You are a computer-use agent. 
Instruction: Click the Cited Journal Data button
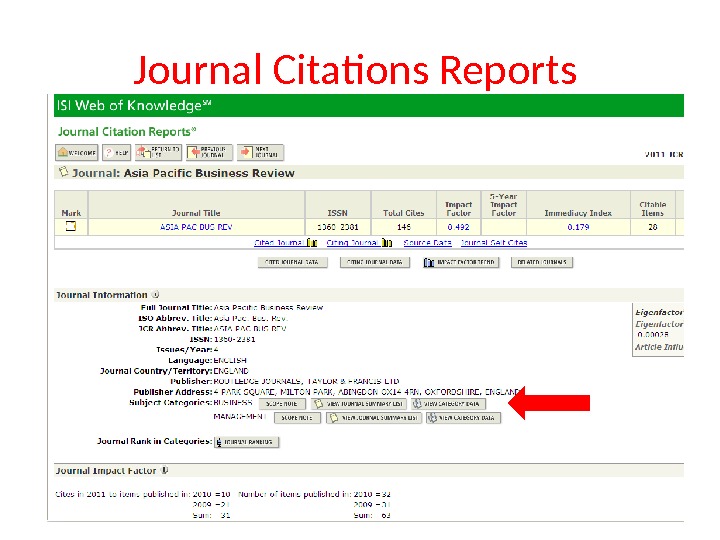(292, 262)
